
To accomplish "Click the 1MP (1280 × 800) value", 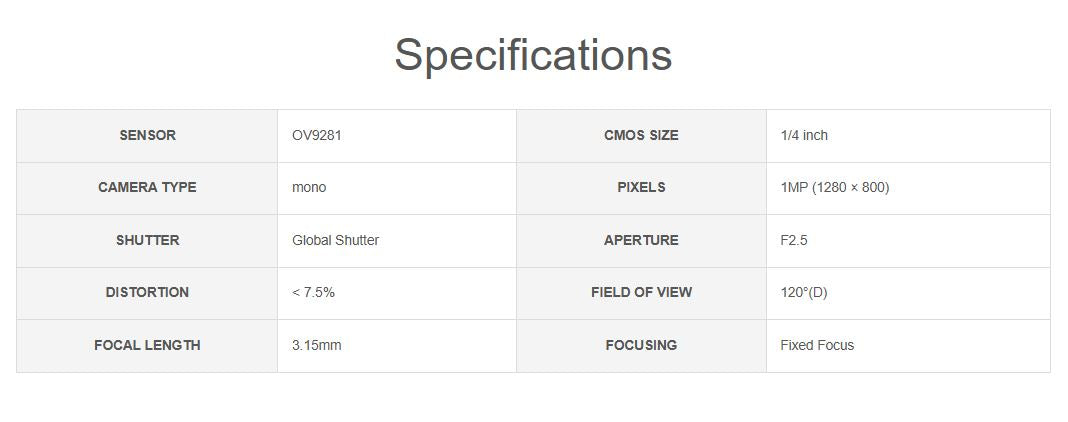I will click(835, 187).
